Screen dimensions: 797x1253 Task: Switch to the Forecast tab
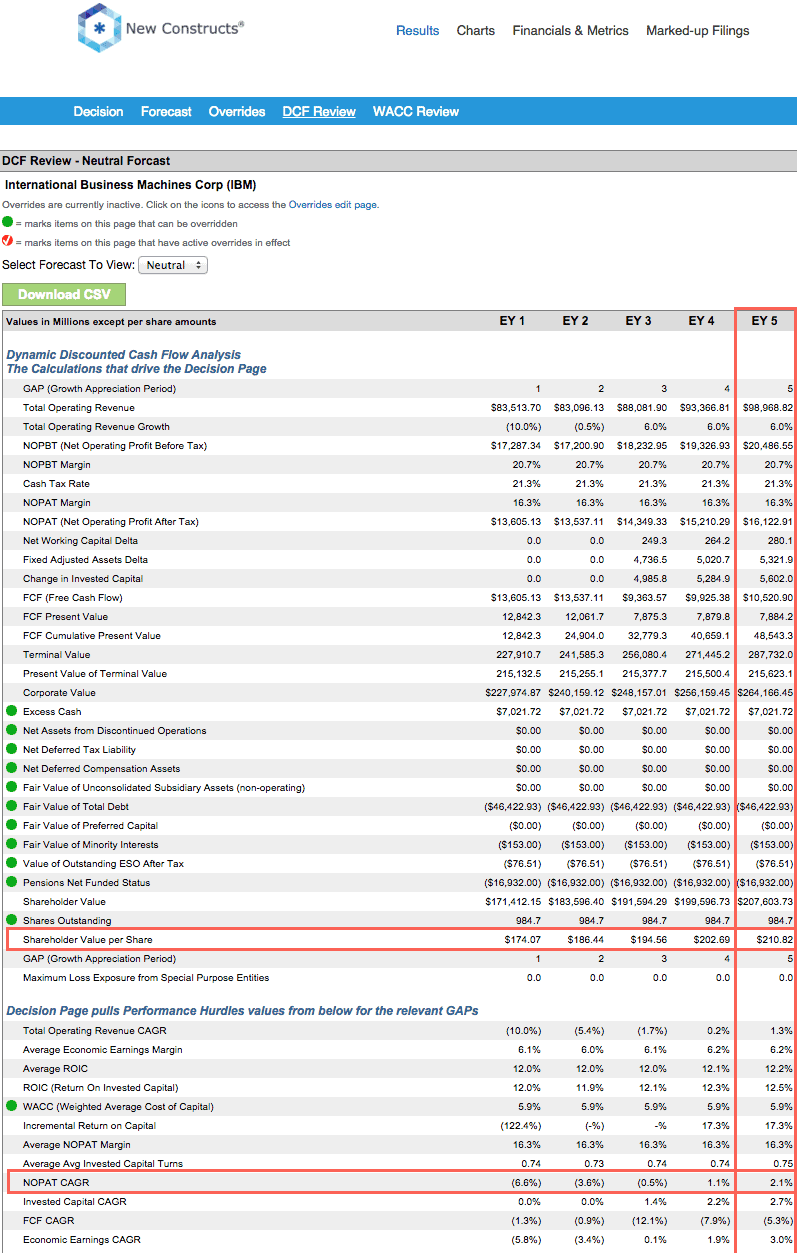166,111
